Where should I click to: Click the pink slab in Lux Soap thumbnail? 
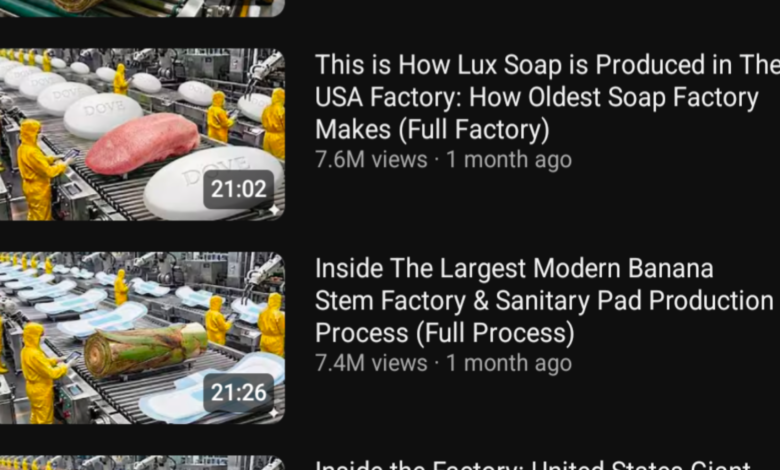click(143, 143)
